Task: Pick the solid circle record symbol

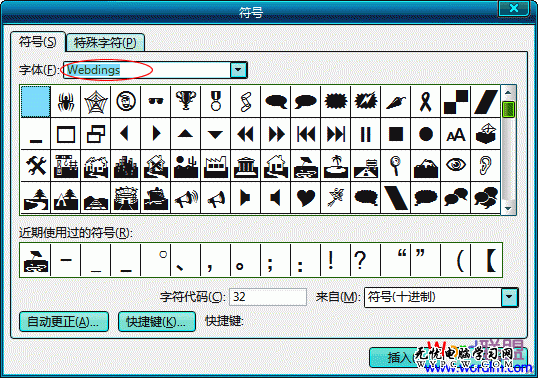Action: [x=425, y=134]
